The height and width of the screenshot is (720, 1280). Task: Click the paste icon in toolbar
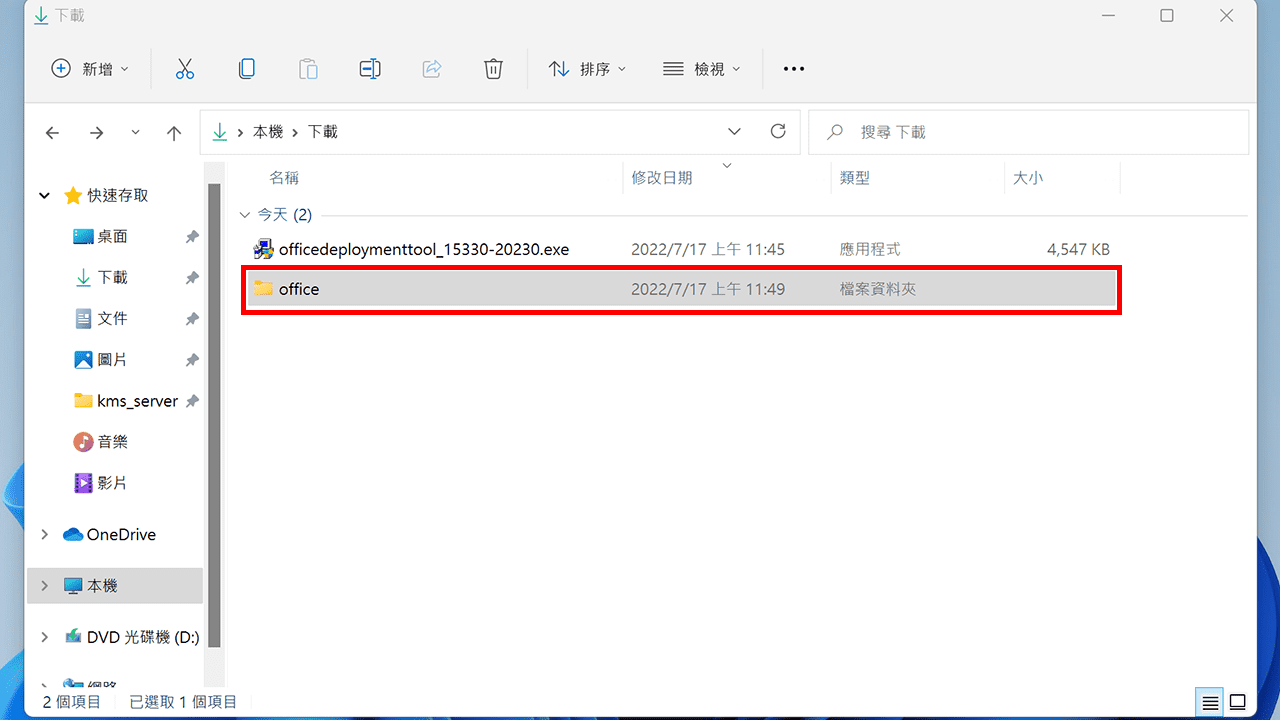(308, 68)
